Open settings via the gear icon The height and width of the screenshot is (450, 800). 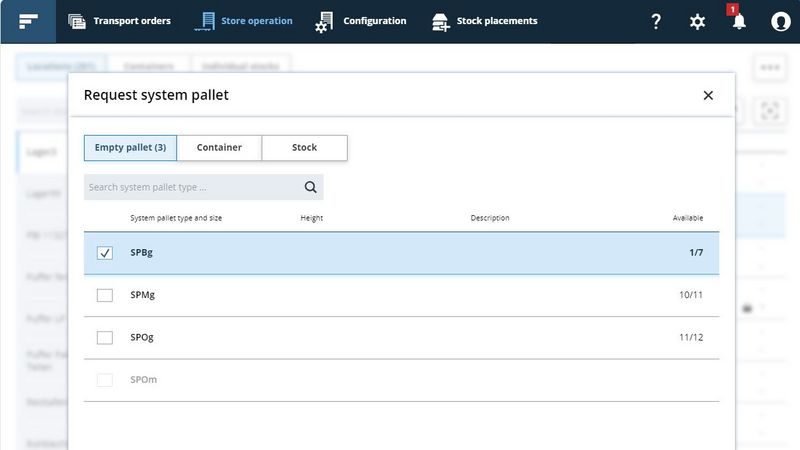coord(698,21)
